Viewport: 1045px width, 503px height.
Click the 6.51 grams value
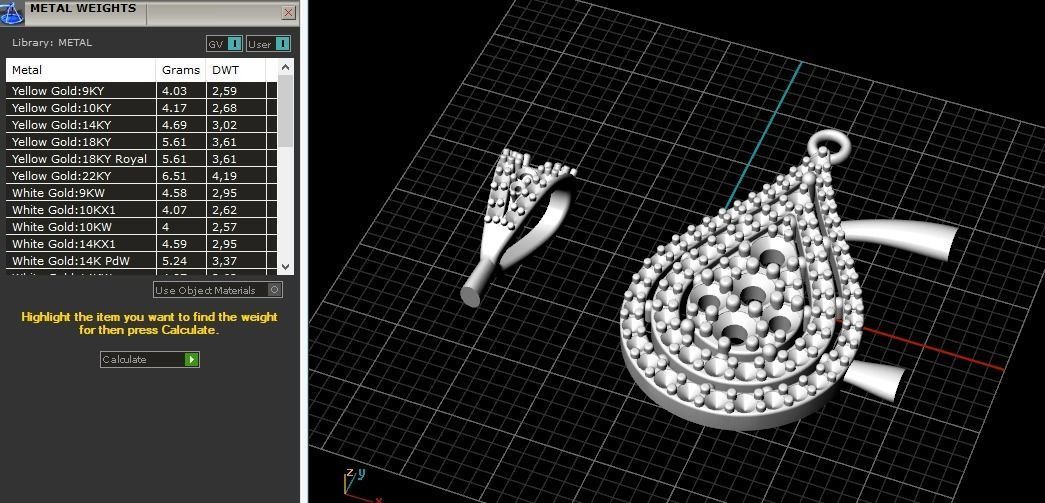[x=175, y=176]
